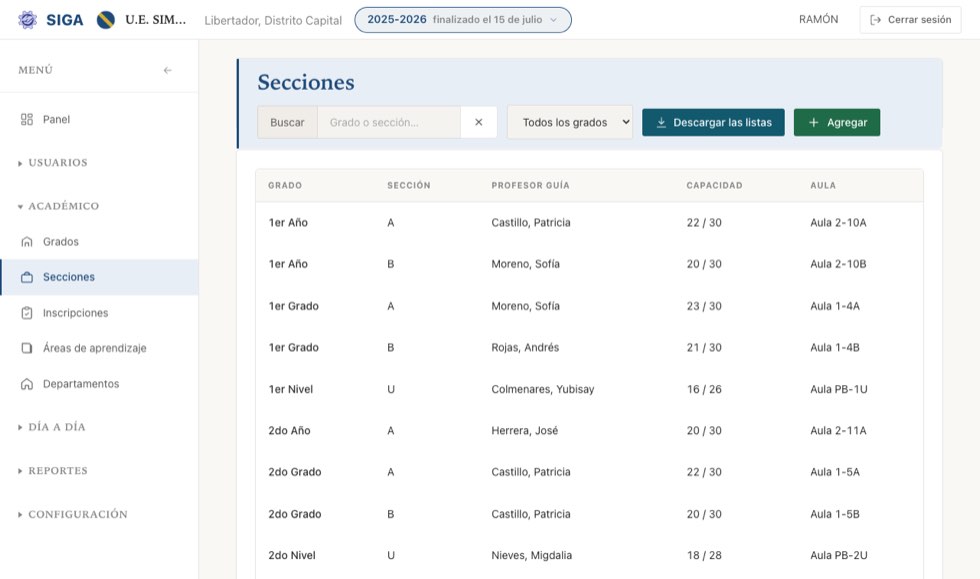Screen dimensions: 980x579
Task: Open Panel in the sidebar
Action: (x=99, y=119)
